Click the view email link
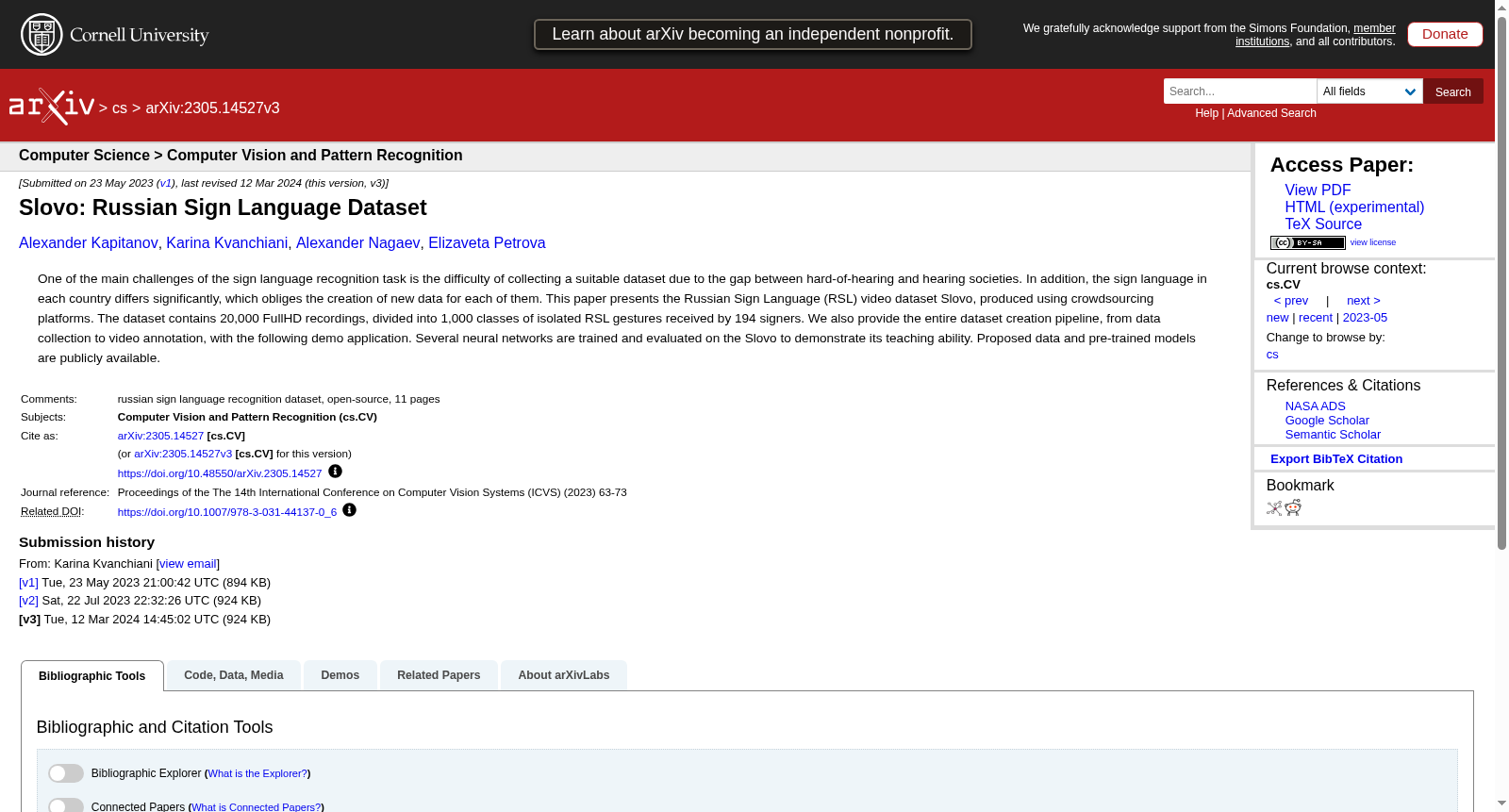The width and height of the screenshot is (1509, 812). click(188, 564)
